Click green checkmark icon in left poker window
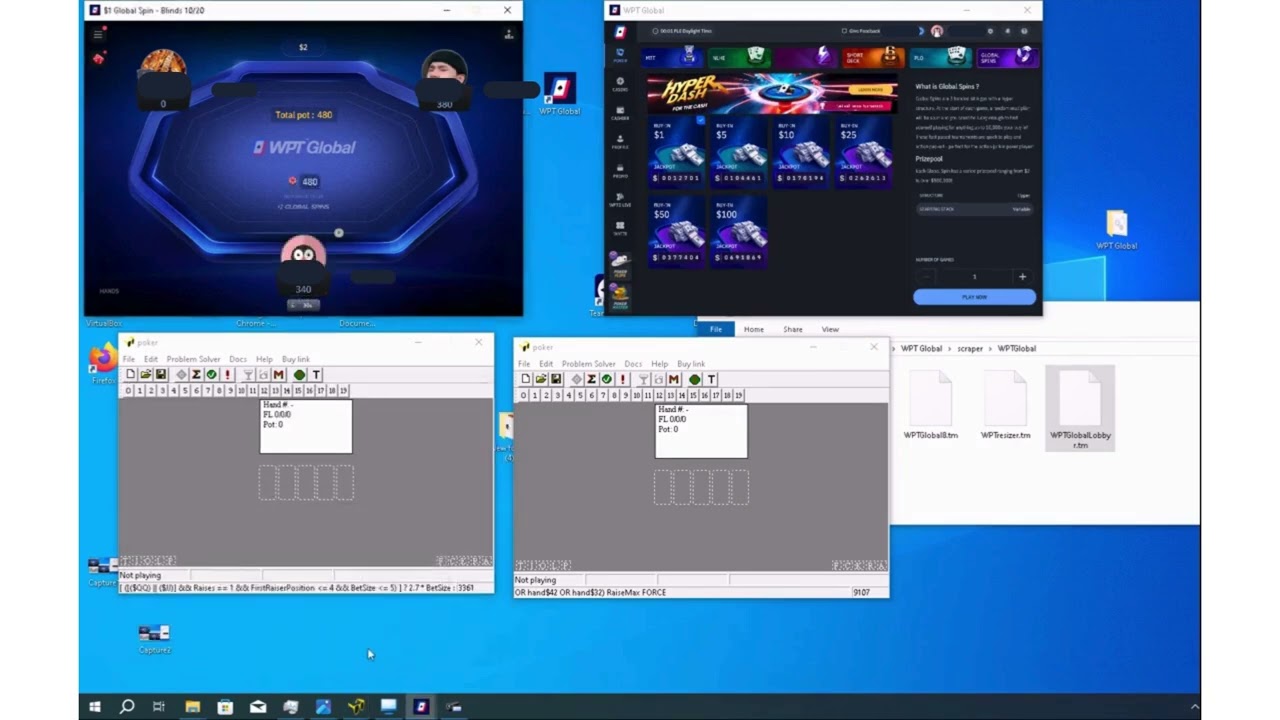 tap(211, 375)
